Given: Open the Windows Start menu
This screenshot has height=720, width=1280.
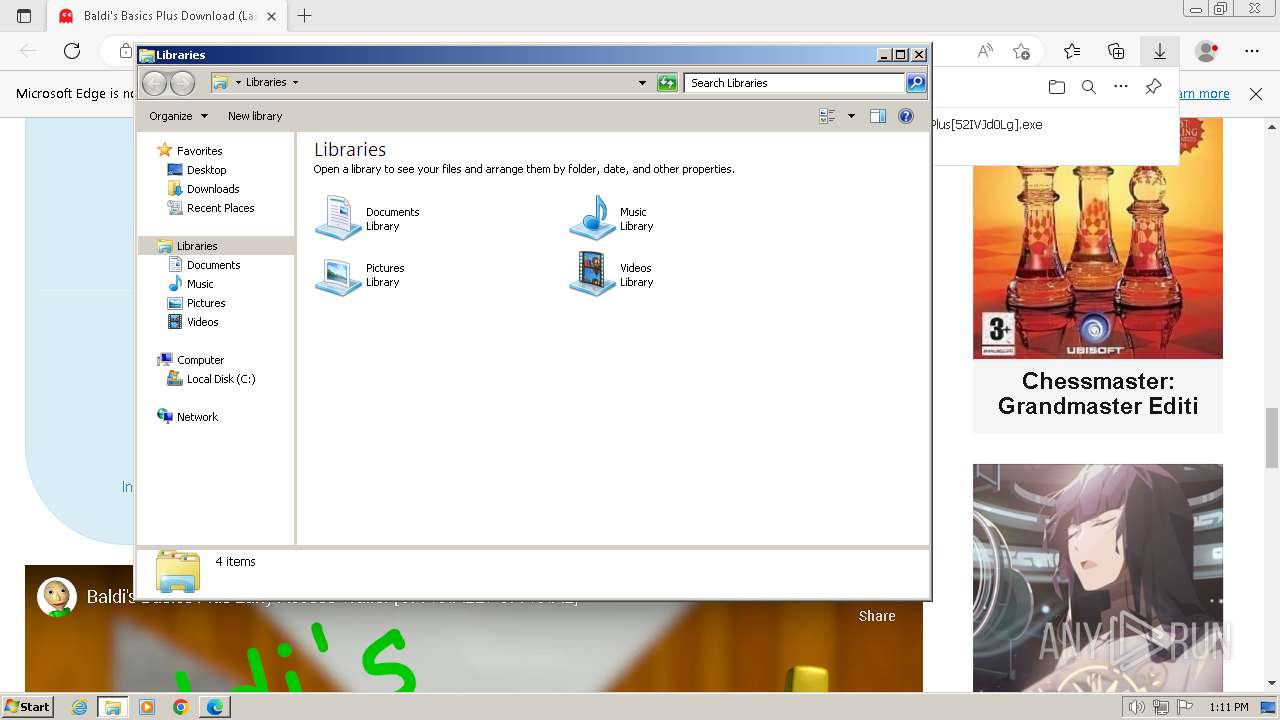Looking at the screenshot, I should pos(27,707).
